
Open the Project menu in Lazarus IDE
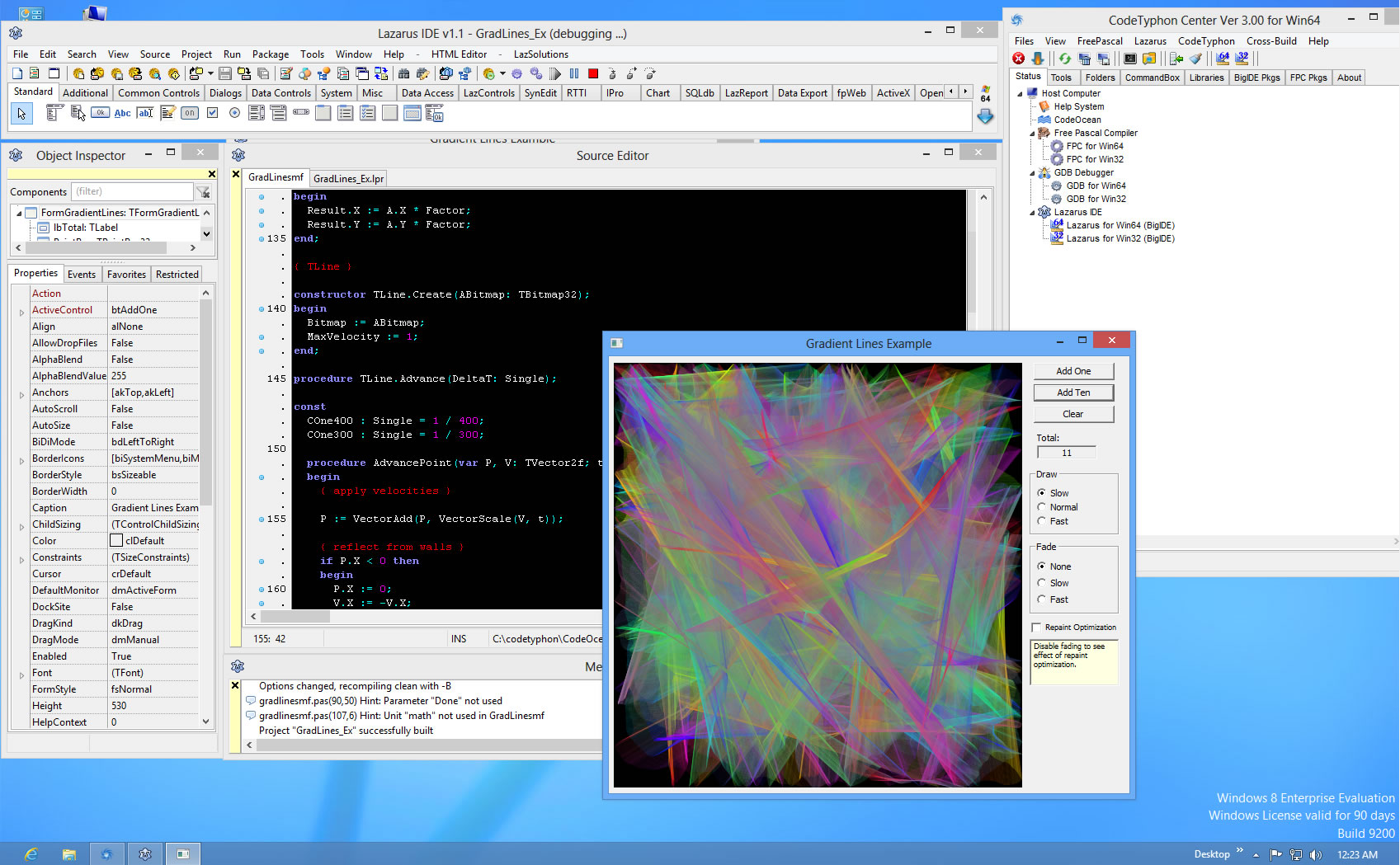[196, 54]
